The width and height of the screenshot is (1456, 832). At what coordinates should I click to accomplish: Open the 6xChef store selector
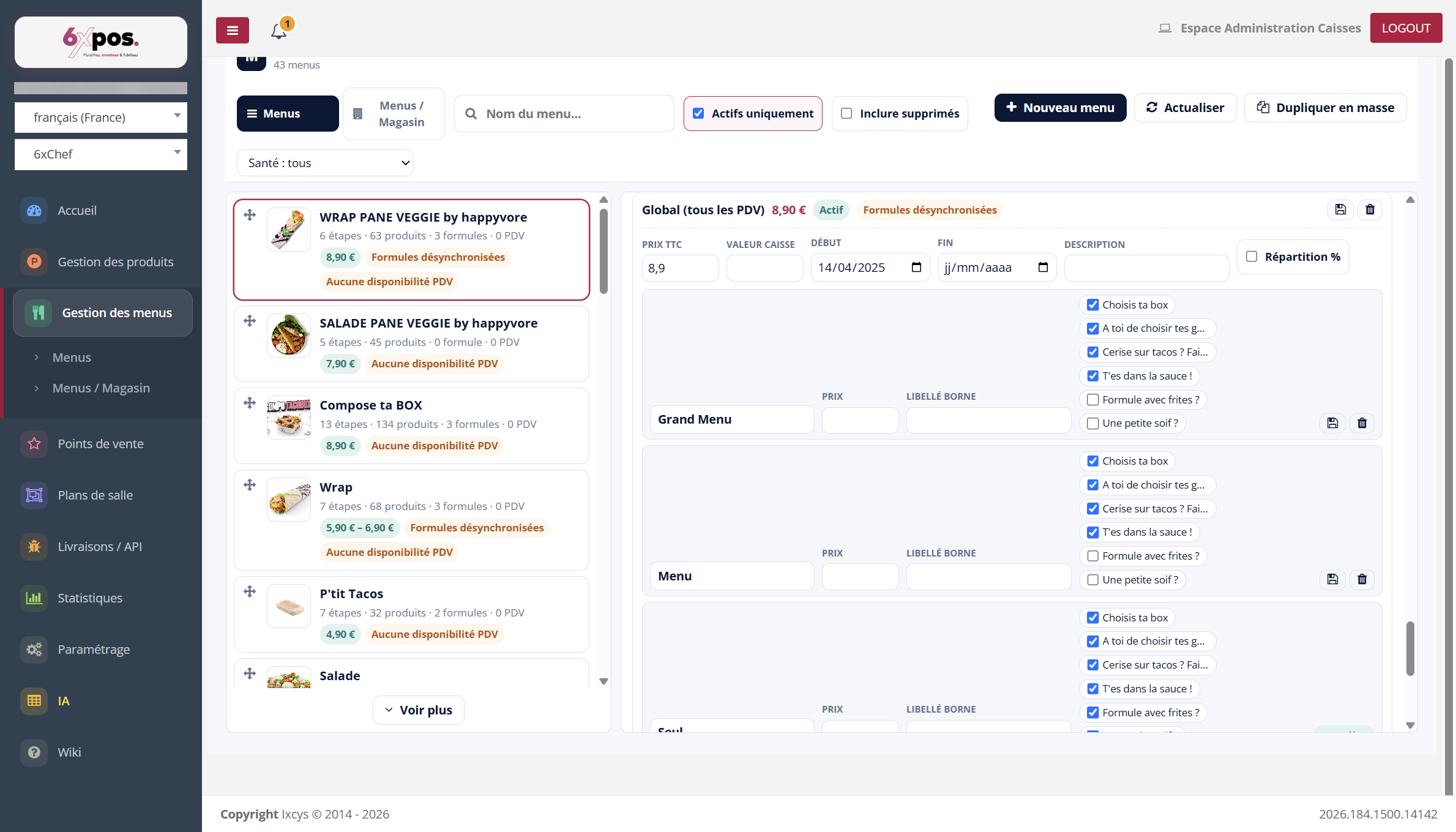coord(101,154)
